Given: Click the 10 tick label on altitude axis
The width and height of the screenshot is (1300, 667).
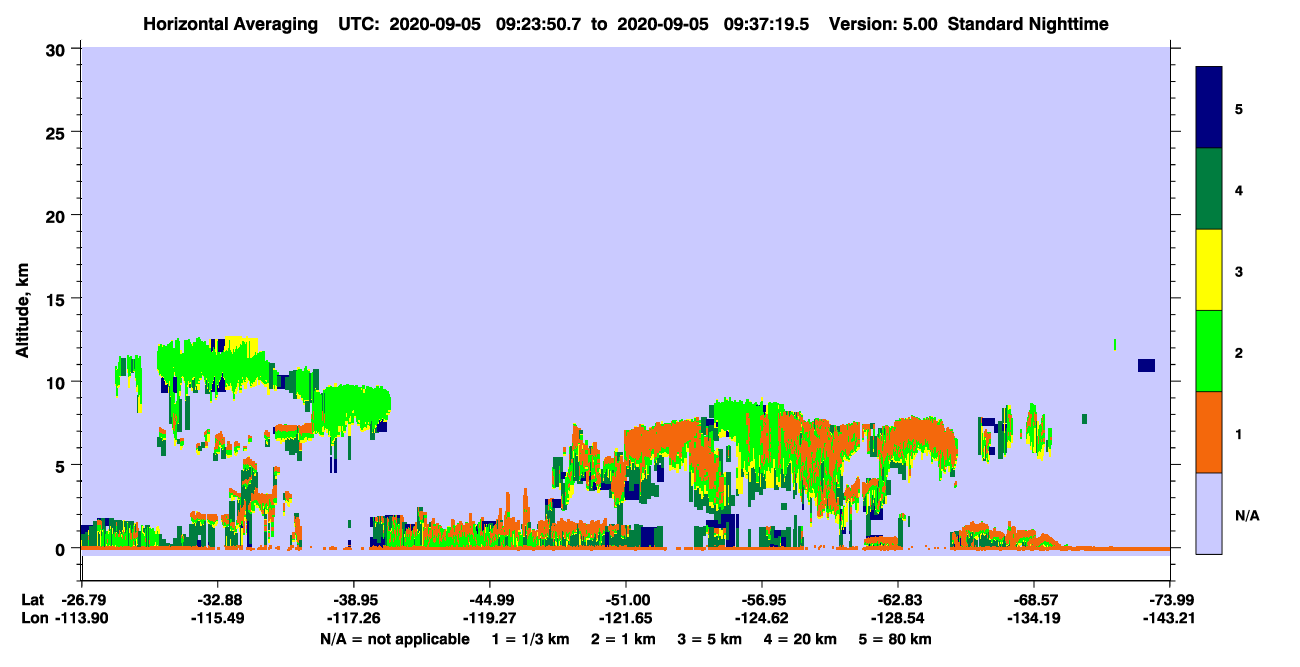Looking at the screenshot, I should click(x=58, y=382).
